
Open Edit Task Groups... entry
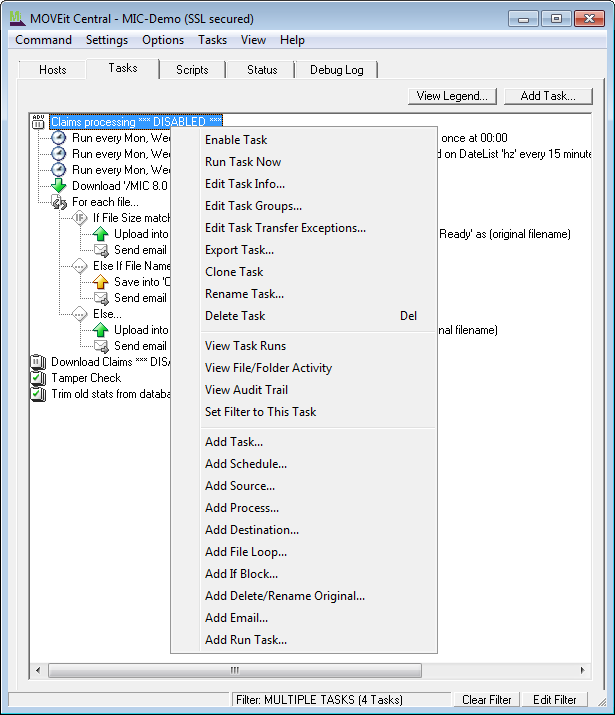coord(304,206)
